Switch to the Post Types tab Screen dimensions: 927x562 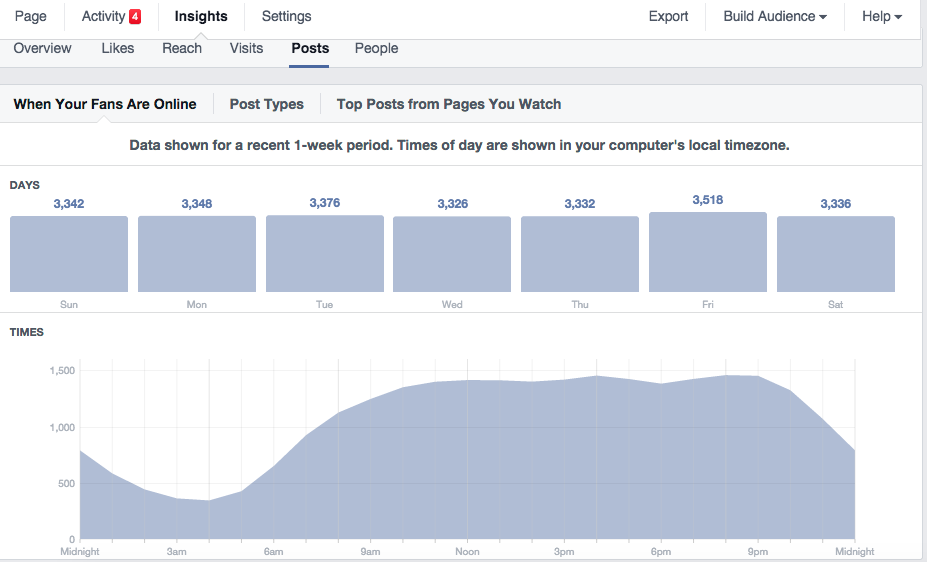266,104
